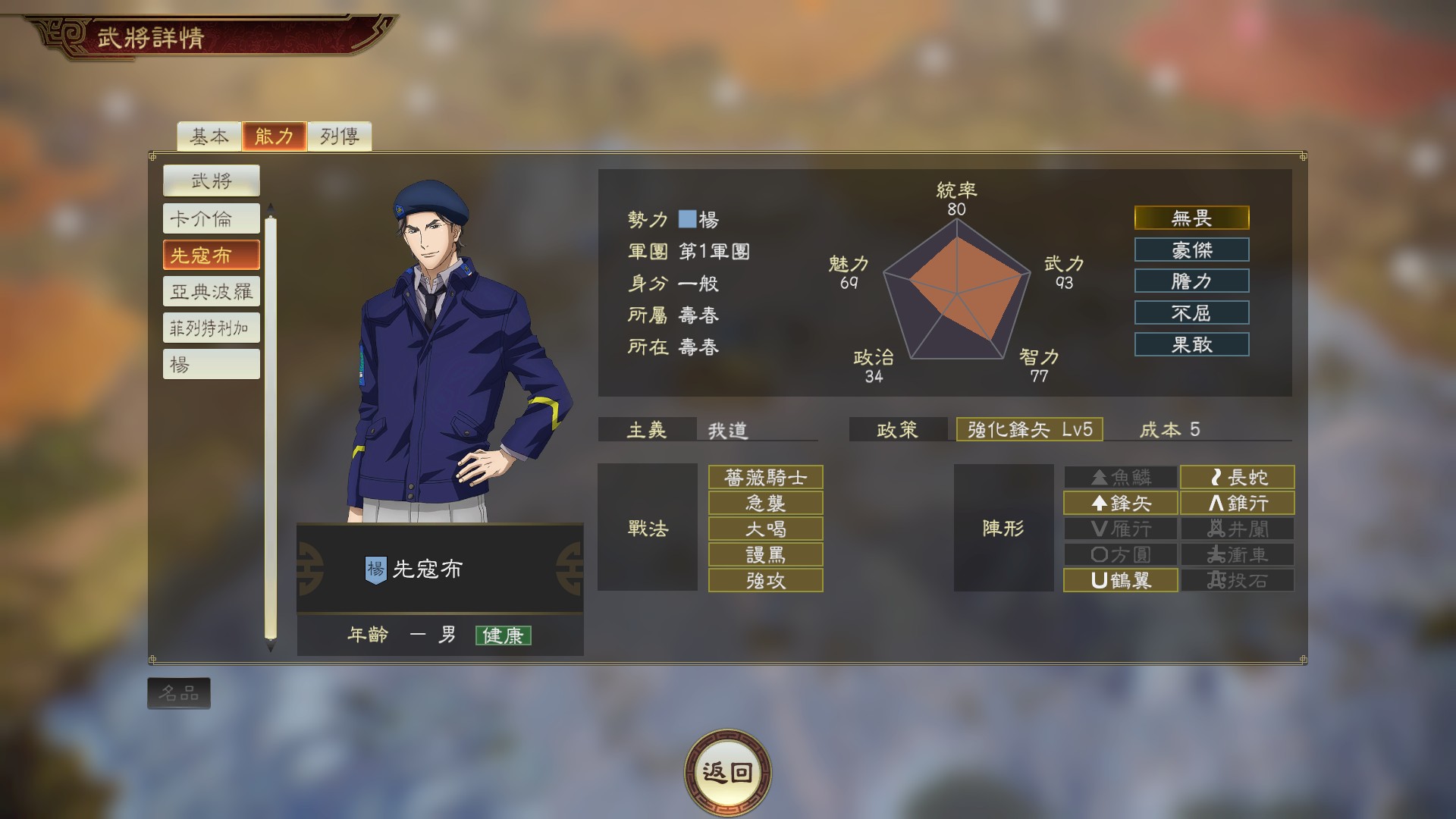Toggle the 無畏 trait

click(x=1191, y=218)
